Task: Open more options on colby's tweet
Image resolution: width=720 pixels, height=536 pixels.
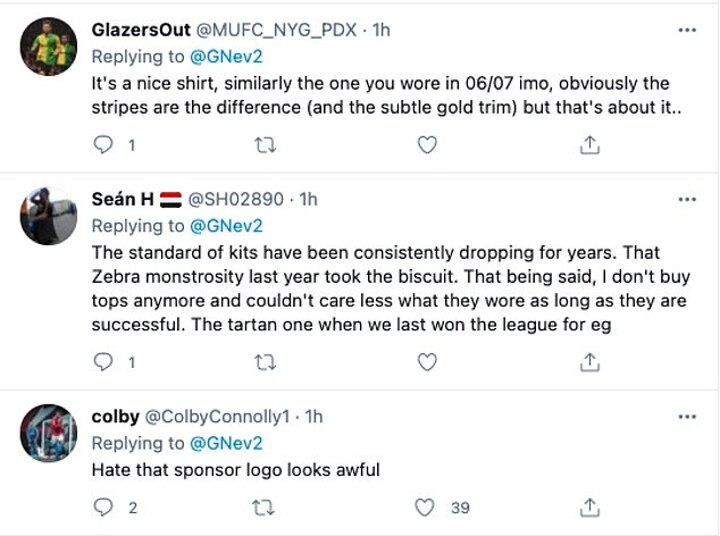Action: point(686,416)
